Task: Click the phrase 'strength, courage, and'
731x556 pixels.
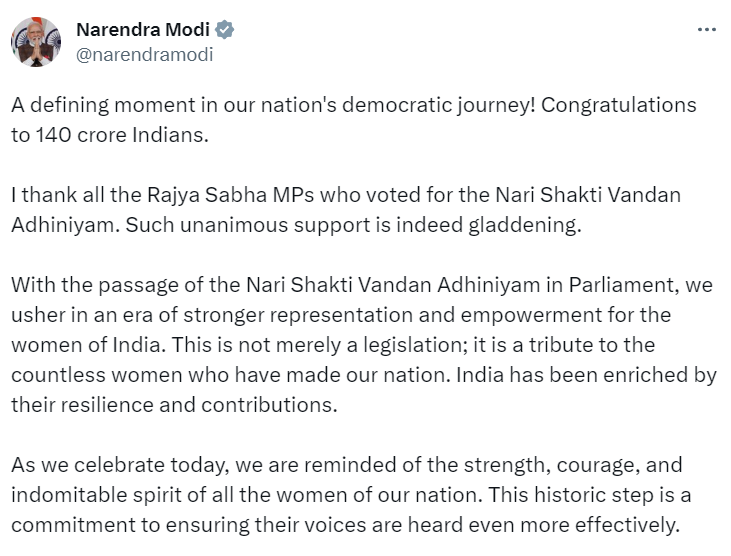Action: tap(573, 465)
